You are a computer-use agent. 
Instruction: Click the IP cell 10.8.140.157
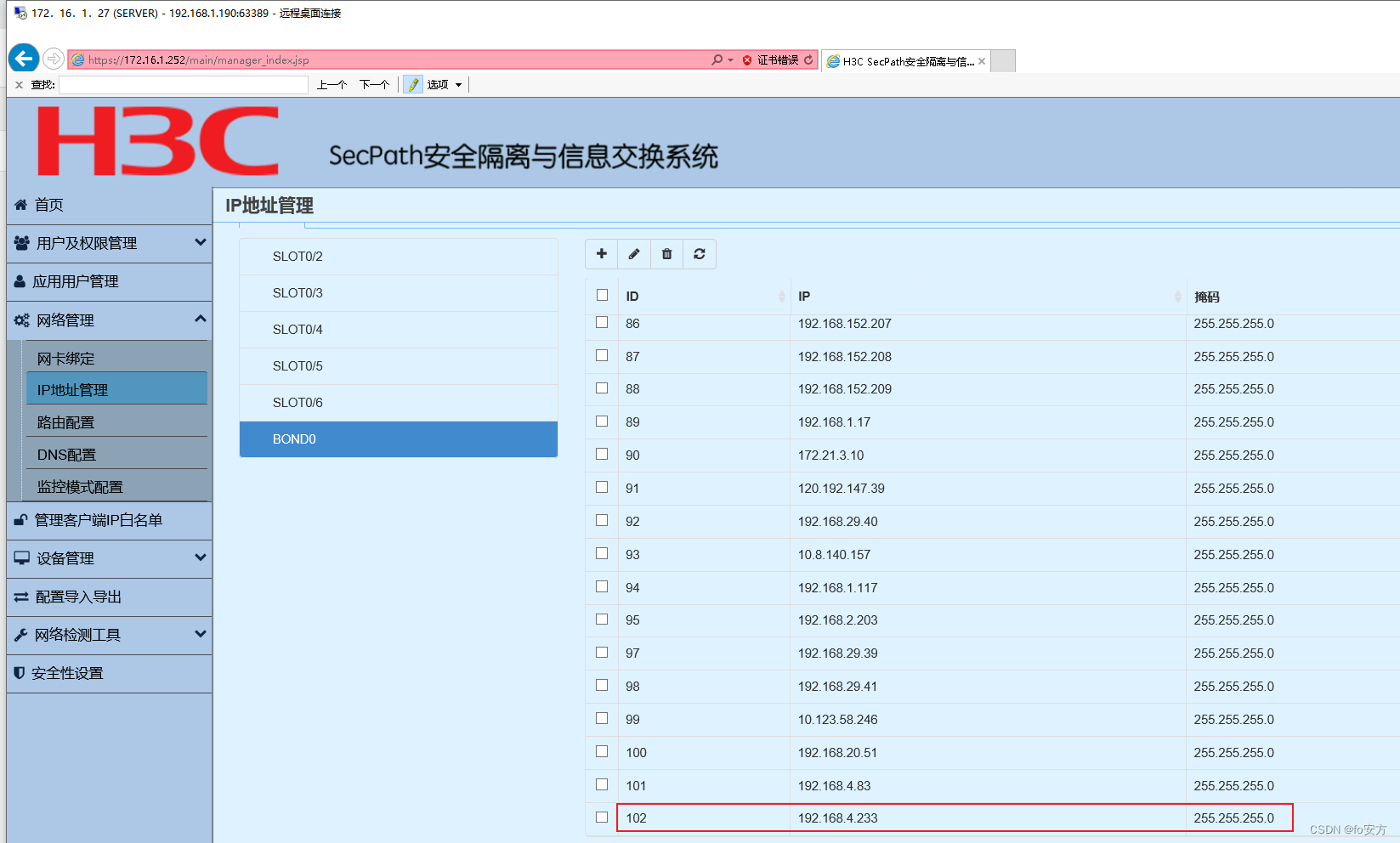pyautogui.click(x=835, y=555)
